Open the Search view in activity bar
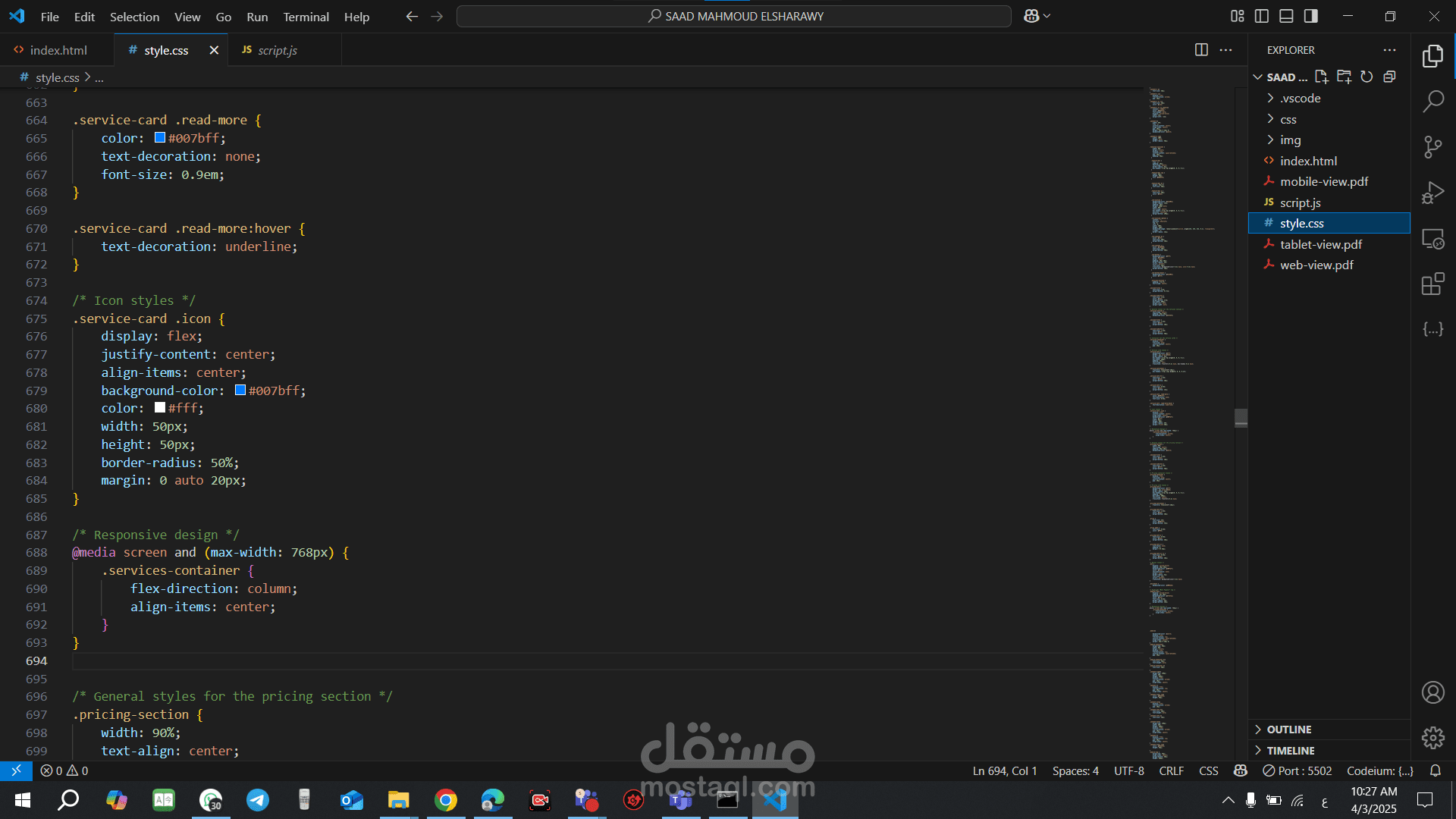1456x819 pixels. (x=1432, y=101)
